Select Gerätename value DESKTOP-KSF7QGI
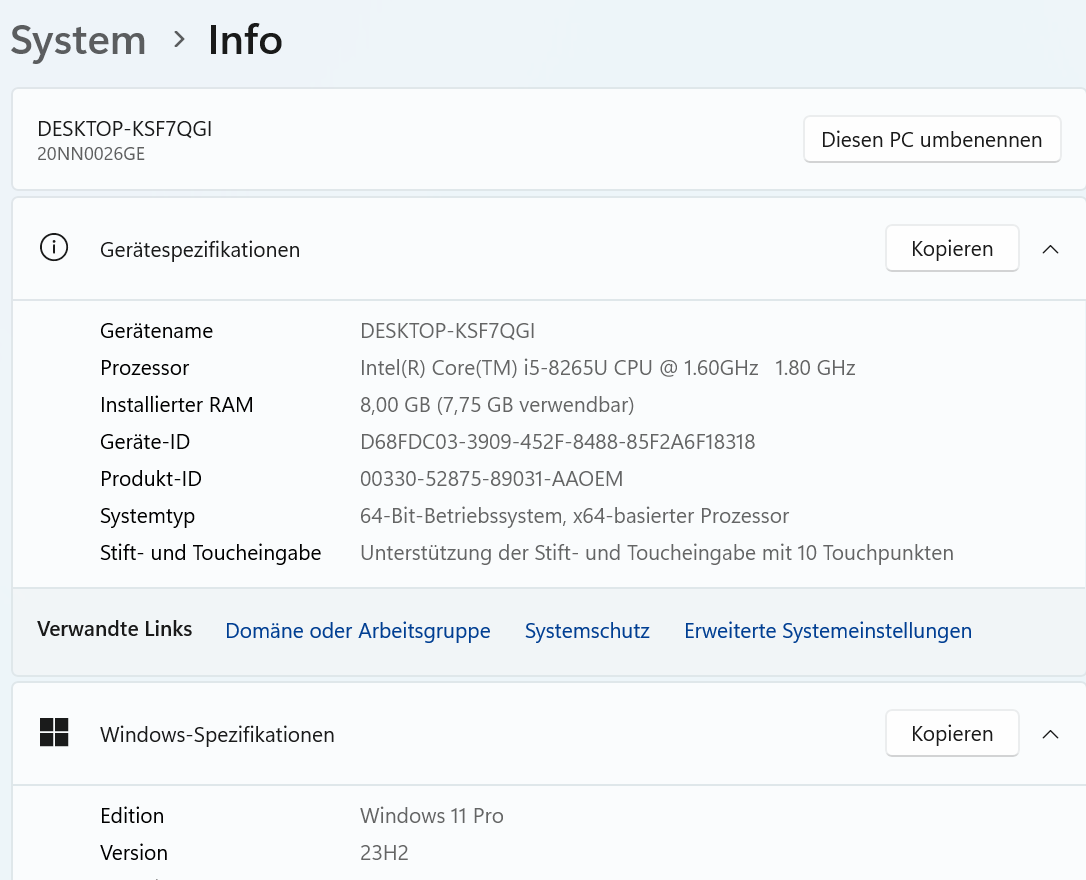 pos(447,331)
